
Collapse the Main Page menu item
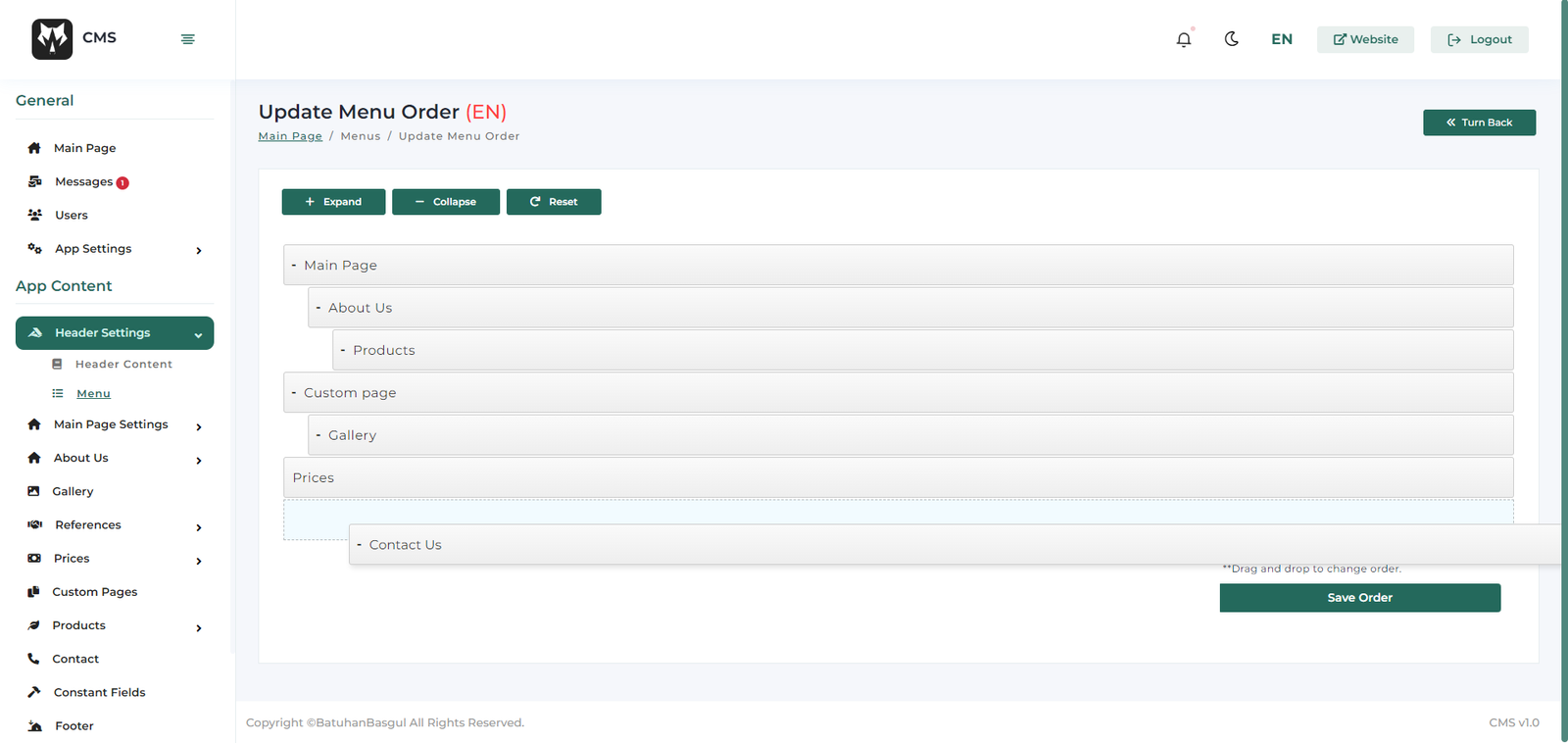294,266
